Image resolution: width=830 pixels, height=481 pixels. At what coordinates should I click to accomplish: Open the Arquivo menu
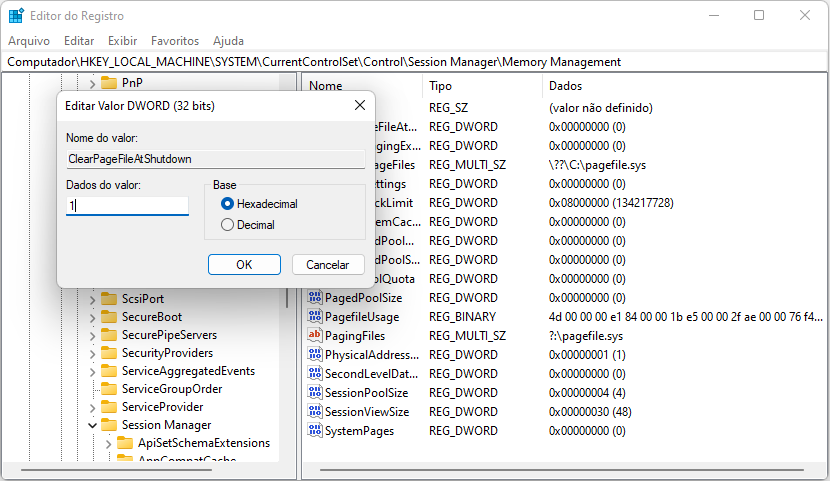click(x=29, y=41)
